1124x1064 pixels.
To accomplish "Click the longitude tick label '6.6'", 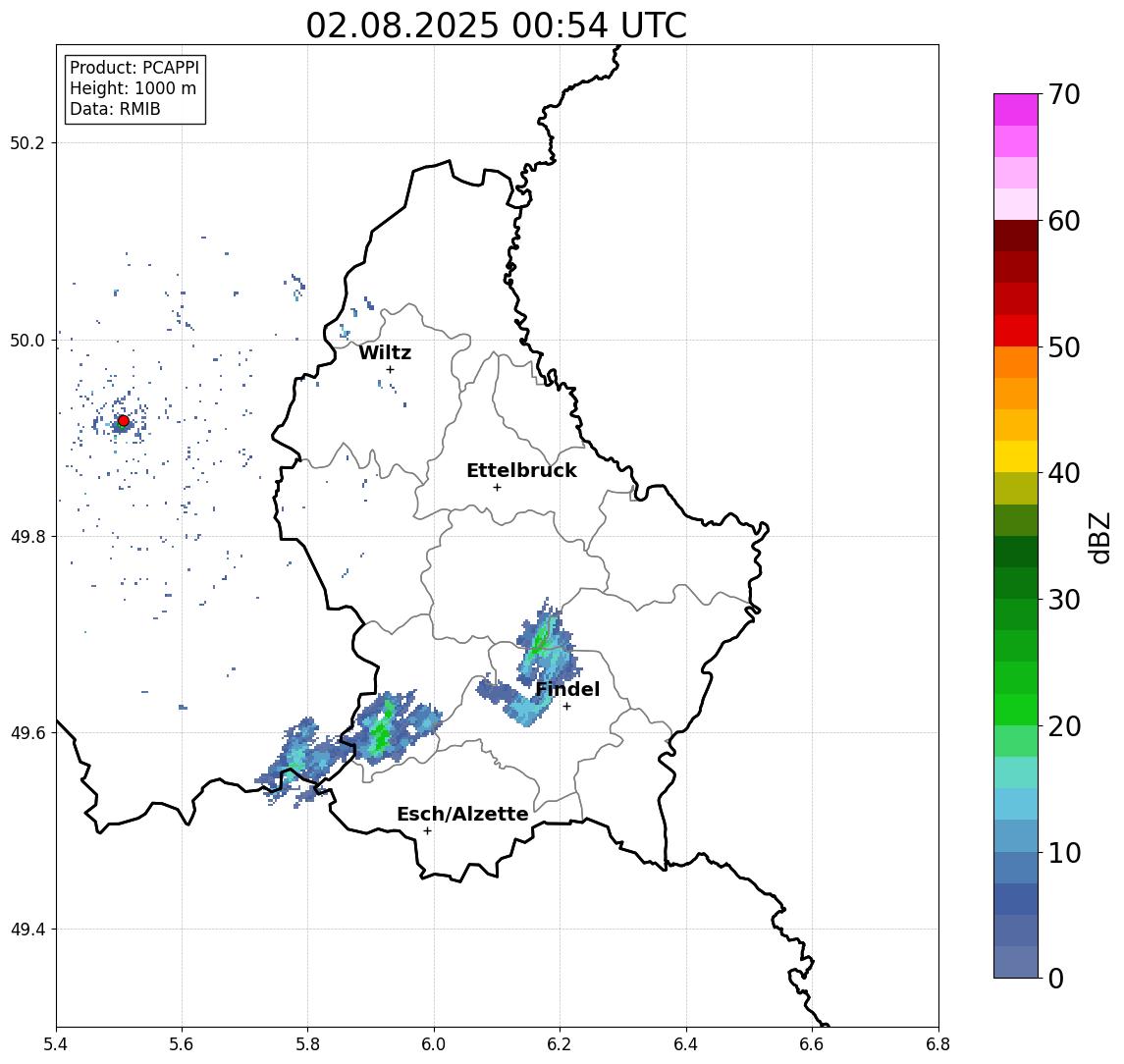I will [x=812, y=1044].
